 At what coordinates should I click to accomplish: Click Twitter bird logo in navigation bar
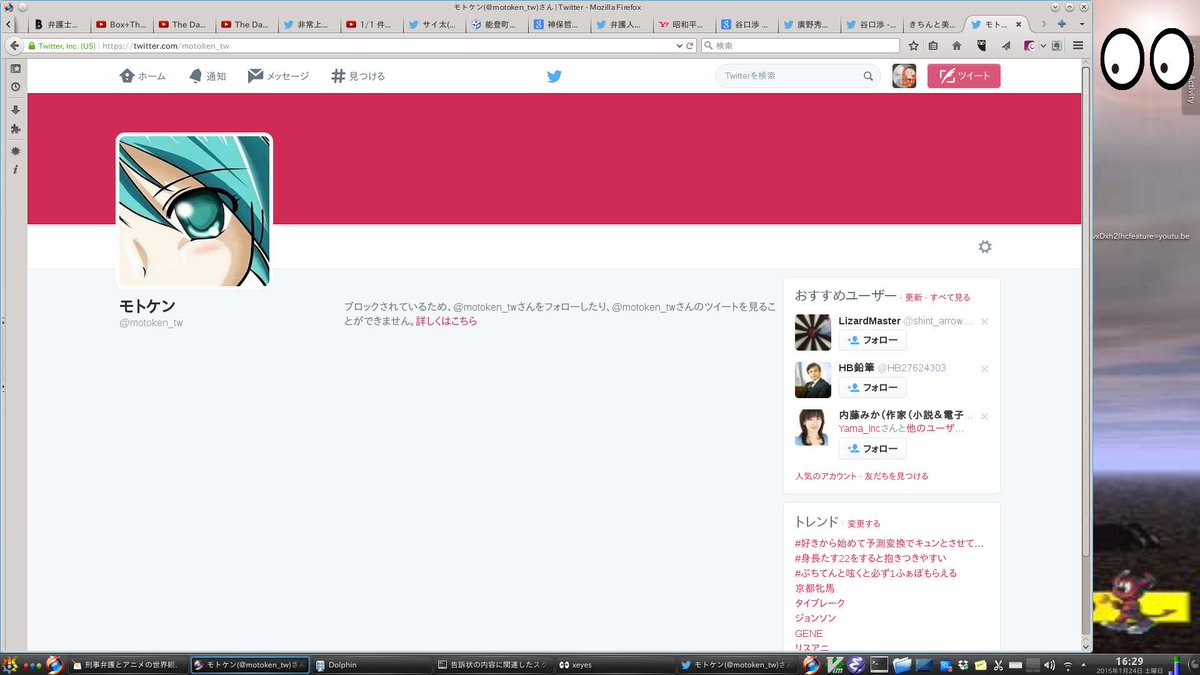click(x=554, y=76)
